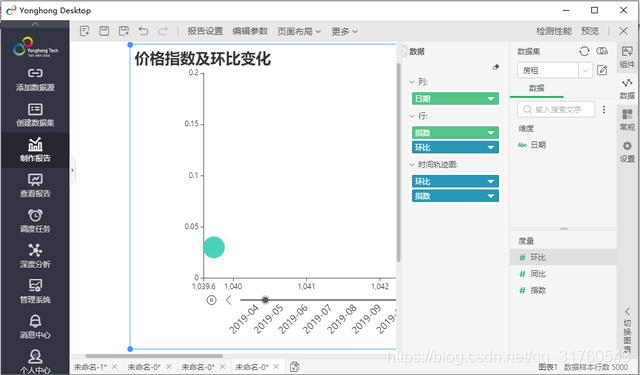Viewport: 640px width, 375px height.
Task: Open 调度任务 in the sidebar
Action: pos(35,221)
